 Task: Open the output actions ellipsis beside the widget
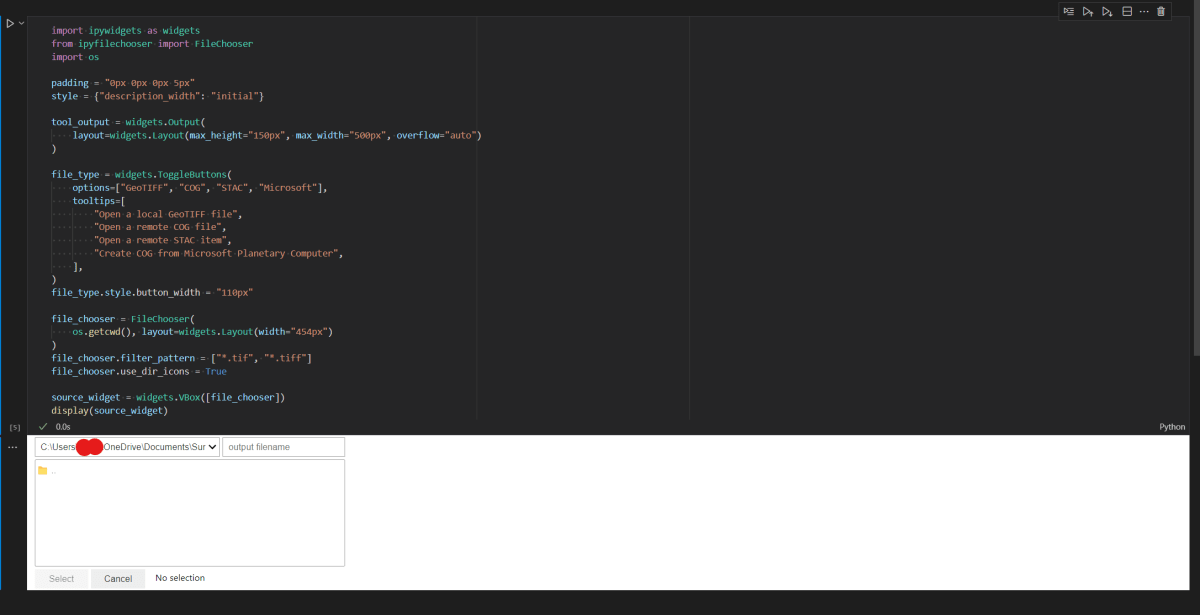tap(13, 447)
